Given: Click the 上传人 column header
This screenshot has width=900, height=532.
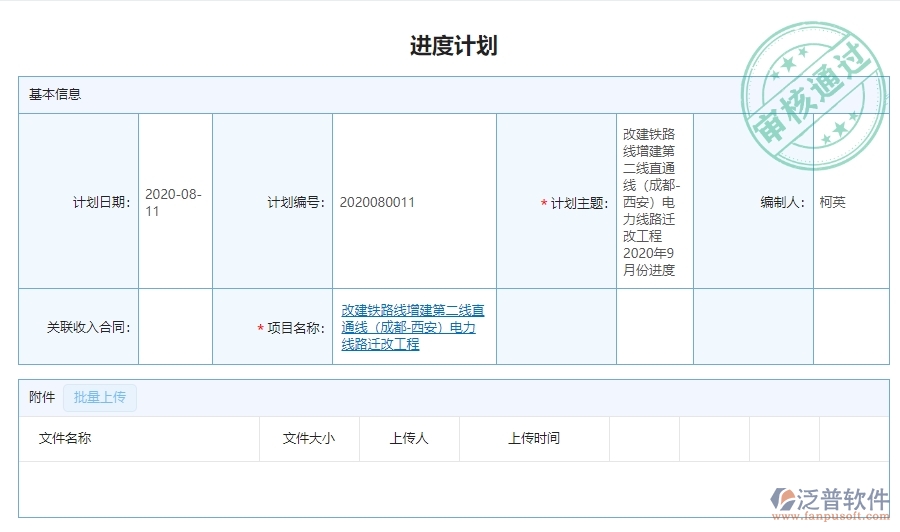Looking at the screenshot, I should [409, 438].
